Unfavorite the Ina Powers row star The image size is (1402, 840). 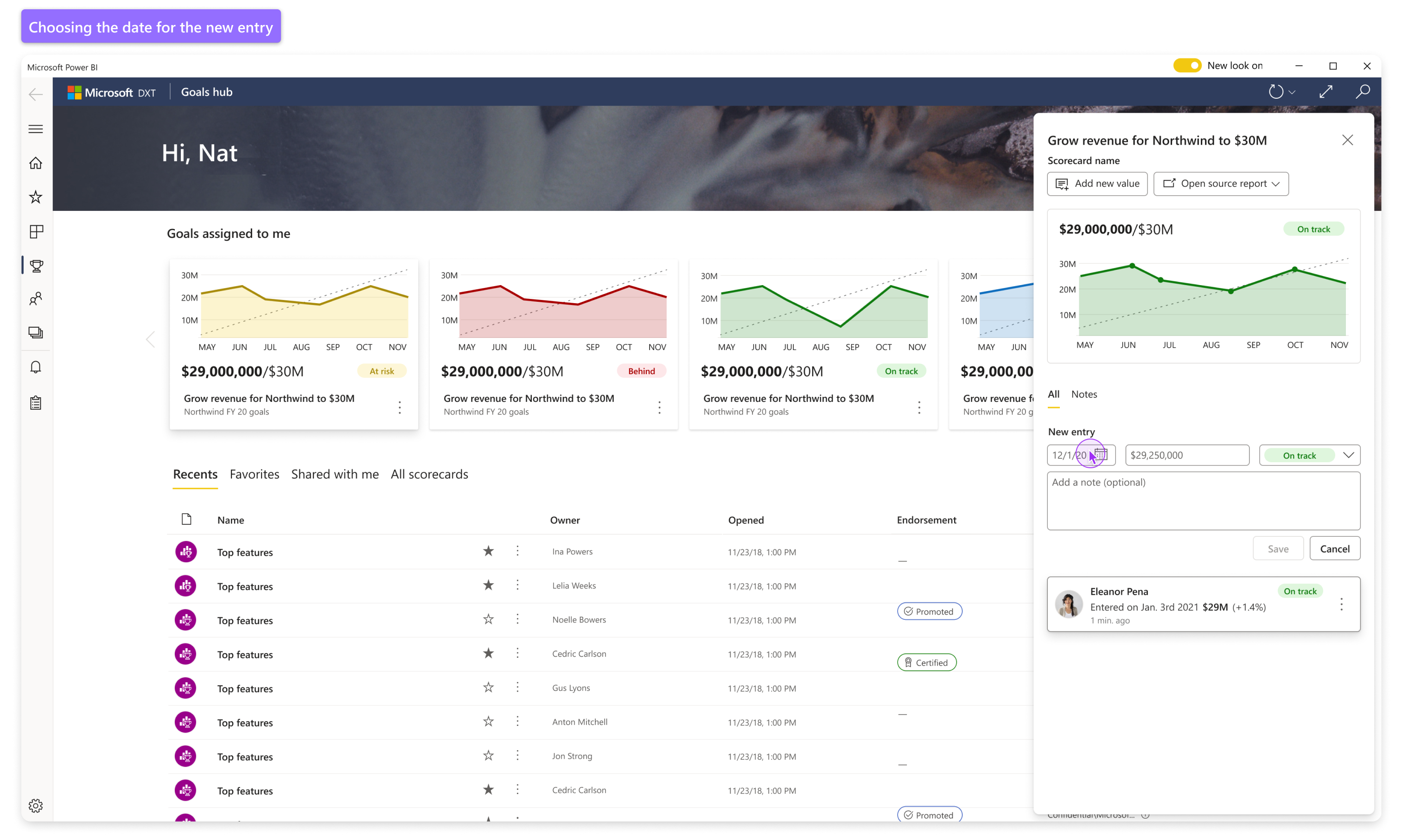point(489,551)
